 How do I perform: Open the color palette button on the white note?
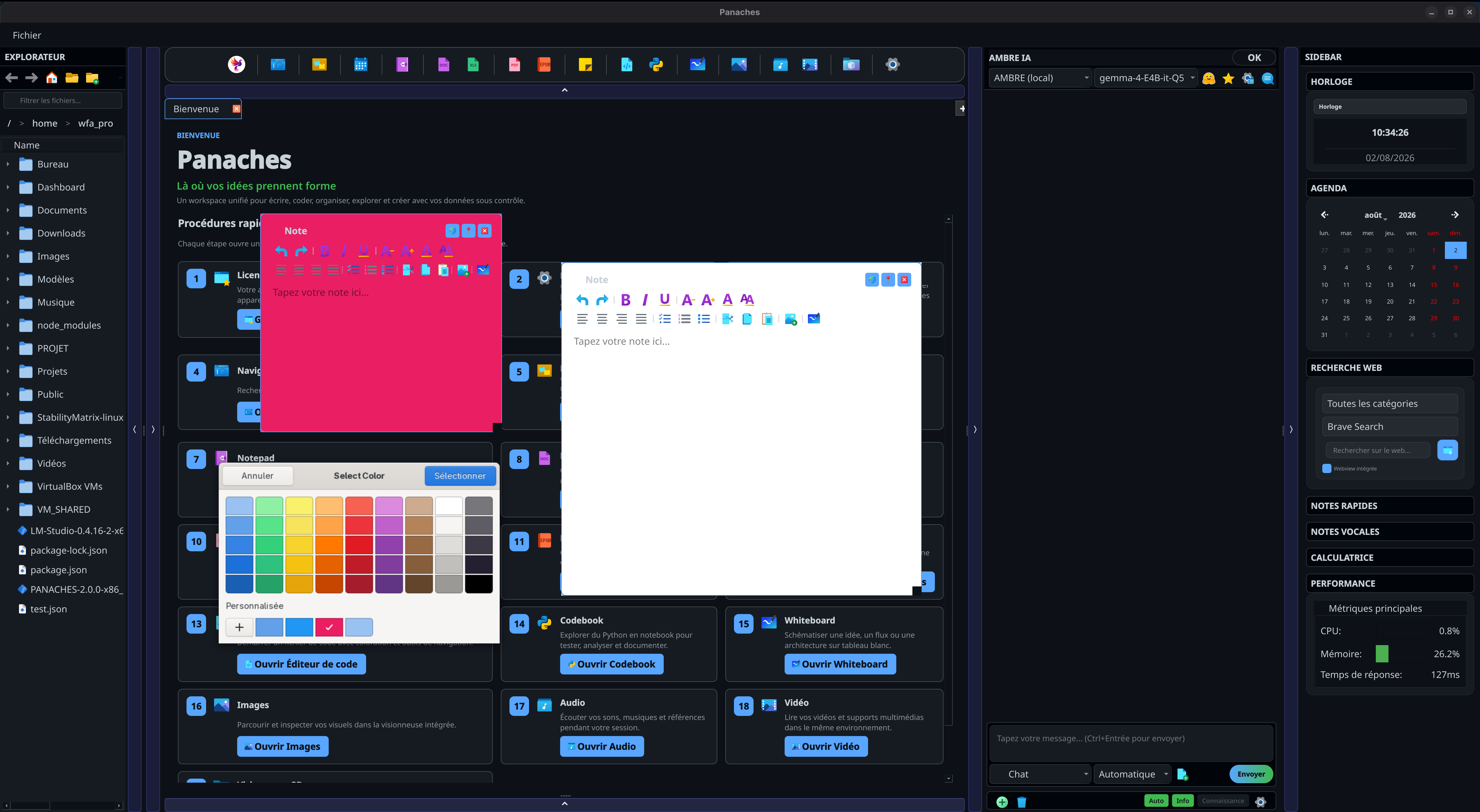872,280
